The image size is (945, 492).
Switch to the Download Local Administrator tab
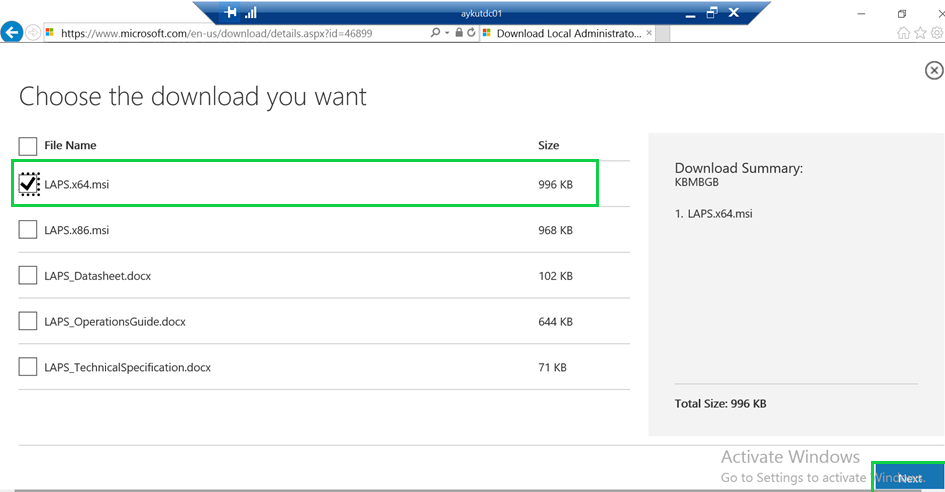tap(565, 33)
